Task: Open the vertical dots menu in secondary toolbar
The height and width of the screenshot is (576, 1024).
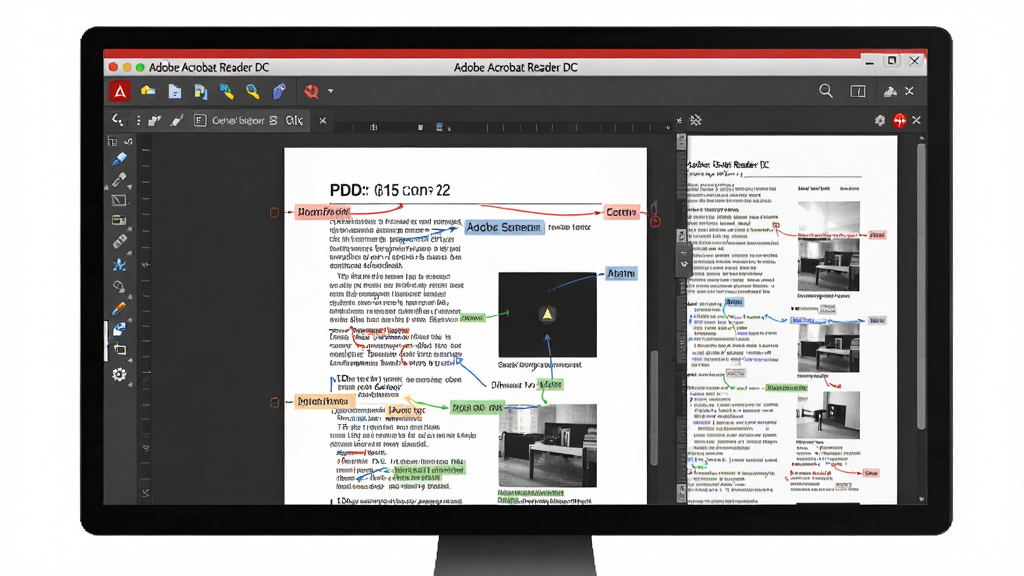Action: (138, 120)
